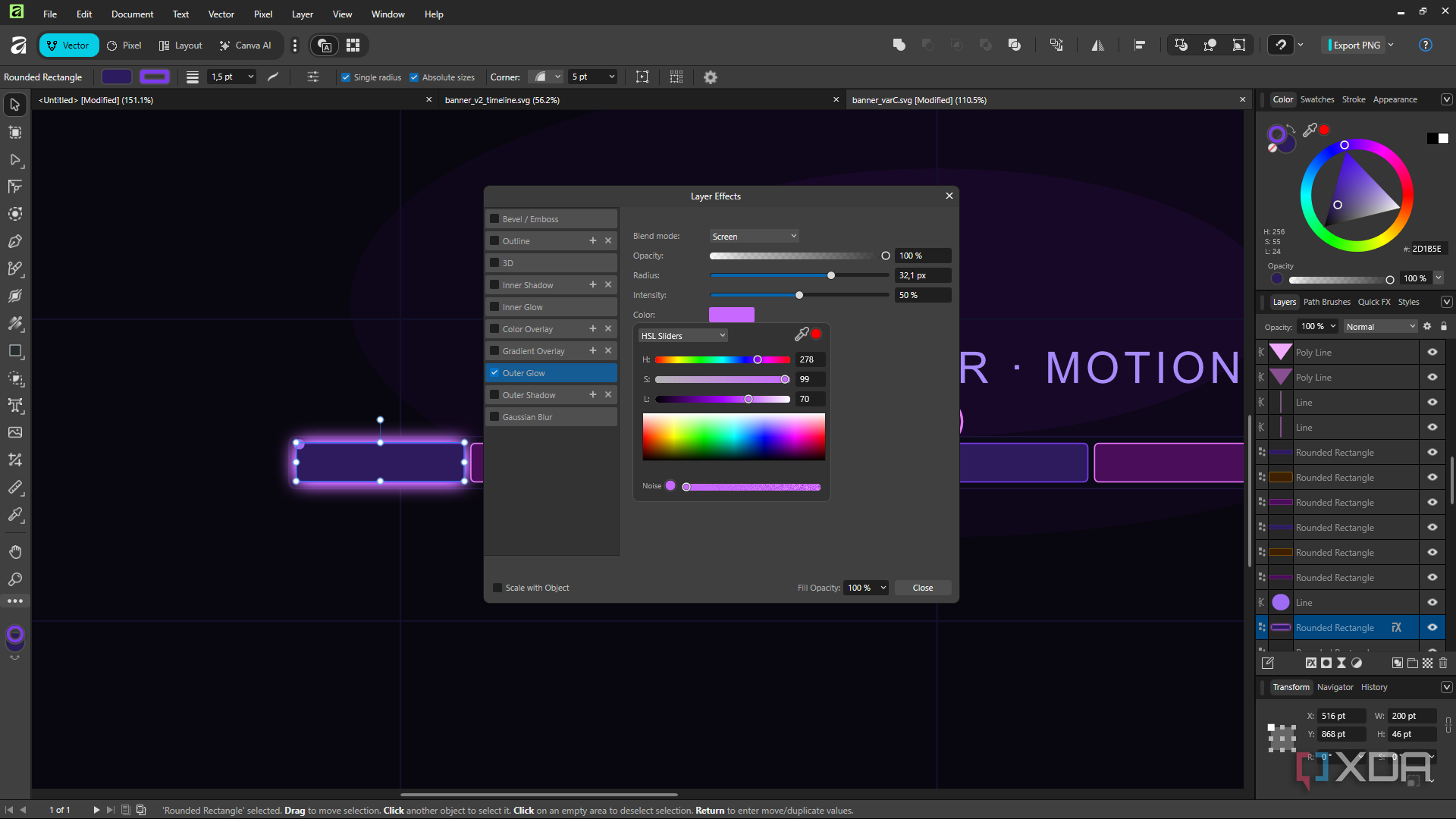Select the Artboard tool below Move
The image size is (1456, 819).
click(x=14, y=133)
